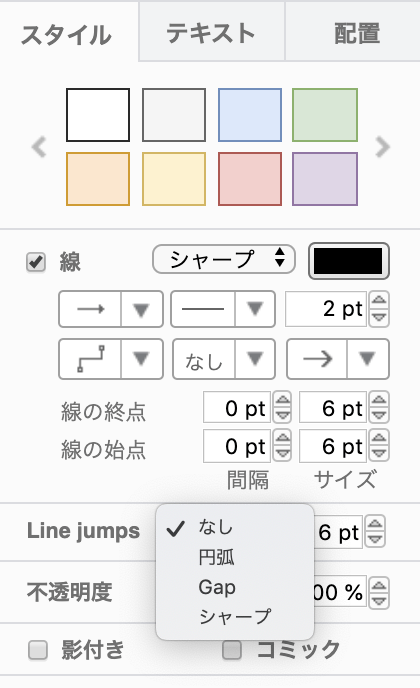The width and height of the screenshot is (420, 688).
Task: Open the black line color picker
Action: pos(349,261)
